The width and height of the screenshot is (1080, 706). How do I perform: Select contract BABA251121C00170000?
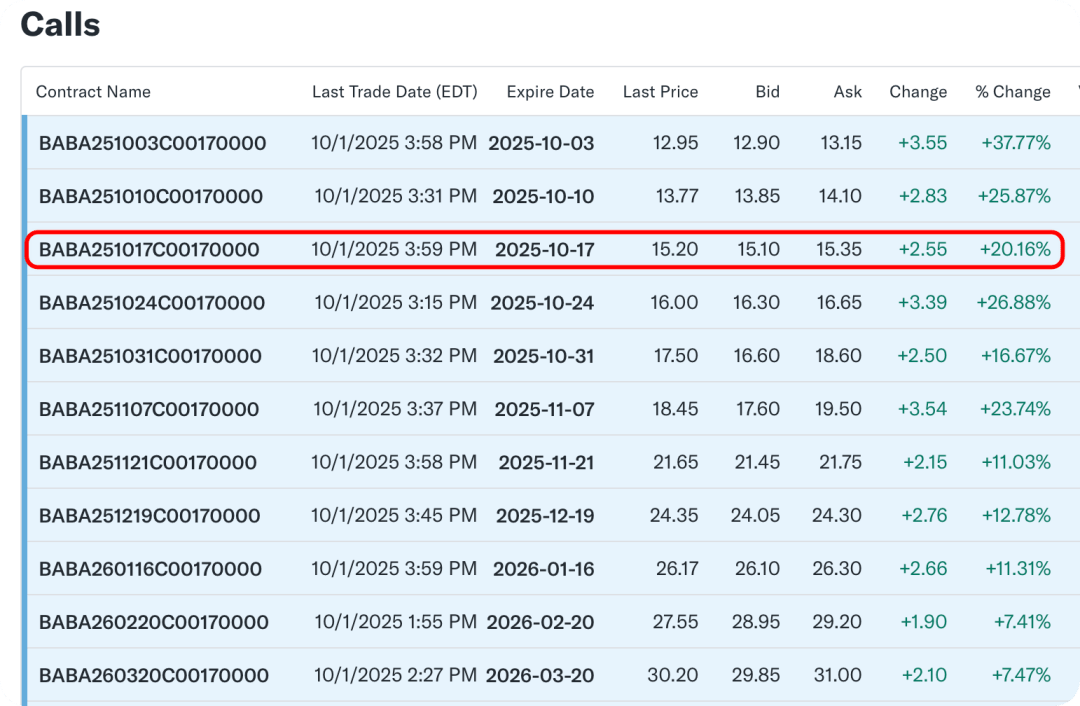point(147,462)
